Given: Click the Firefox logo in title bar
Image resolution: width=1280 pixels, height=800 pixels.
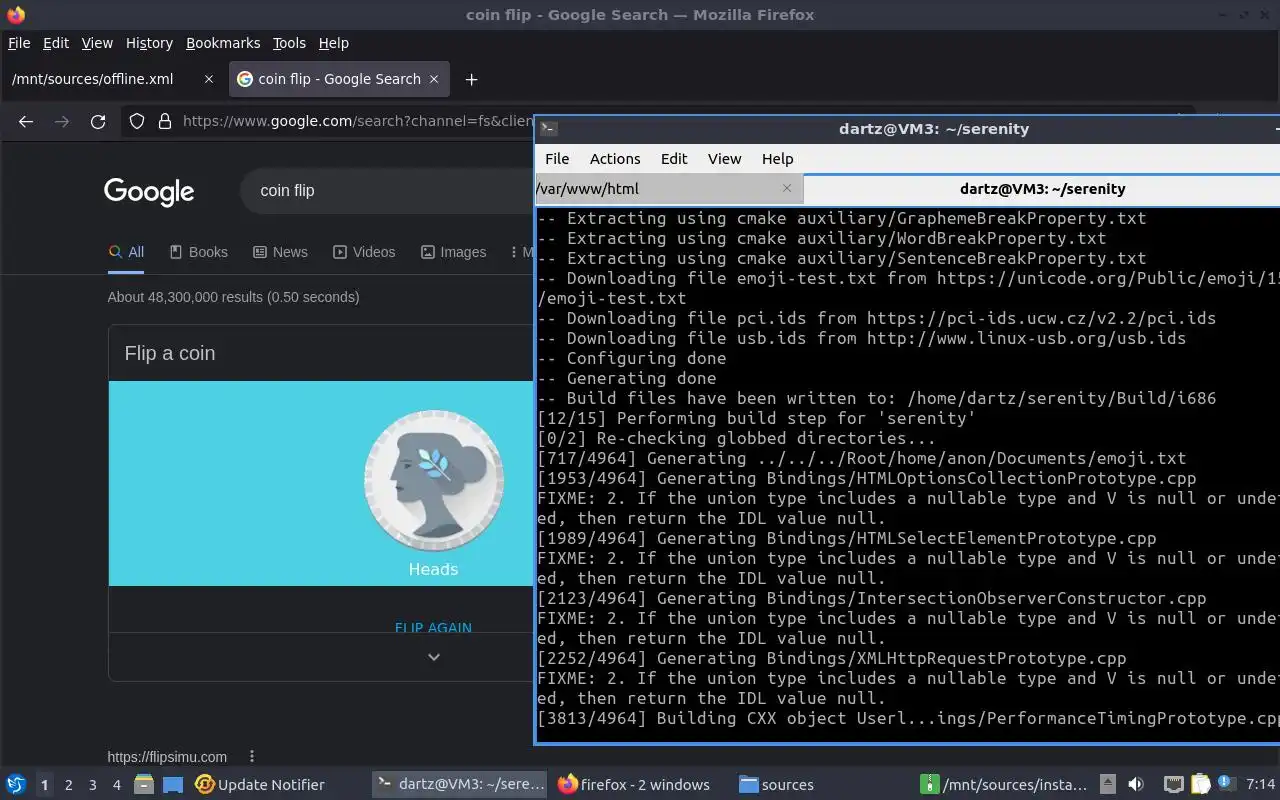Looking at the screenshot, I should coord(15,15).
